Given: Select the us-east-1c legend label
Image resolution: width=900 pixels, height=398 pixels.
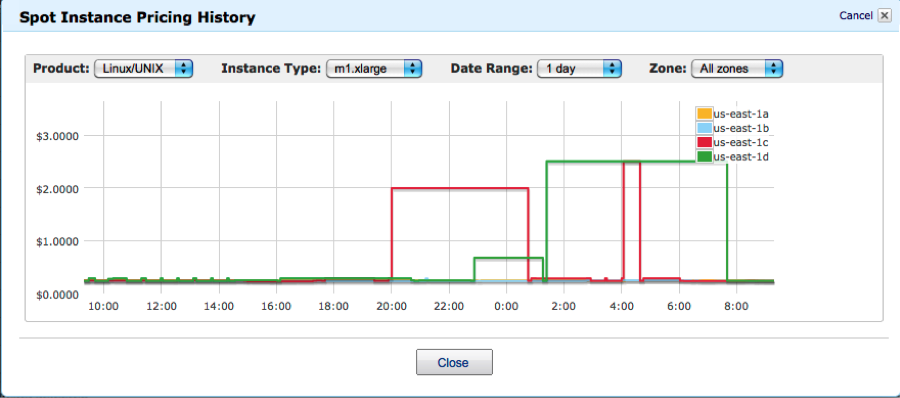Looking at the screenshot, I should [740, 142].
